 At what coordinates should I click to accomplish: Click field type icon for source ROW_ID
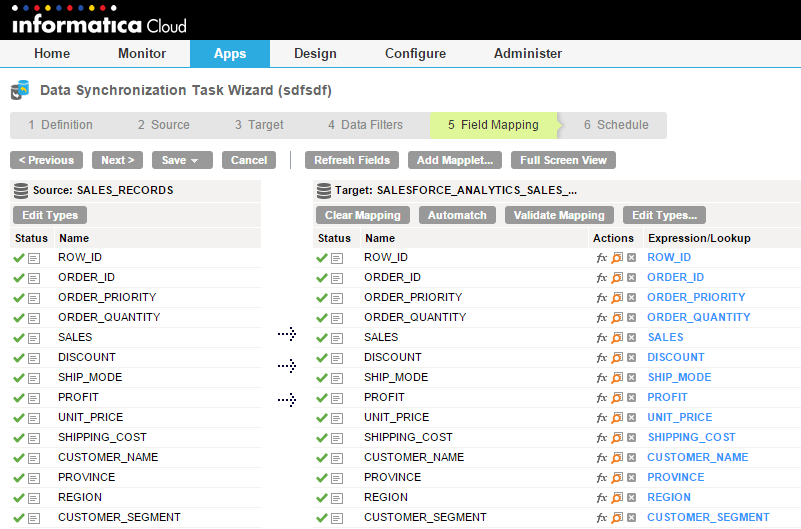(x=34, y=258)
